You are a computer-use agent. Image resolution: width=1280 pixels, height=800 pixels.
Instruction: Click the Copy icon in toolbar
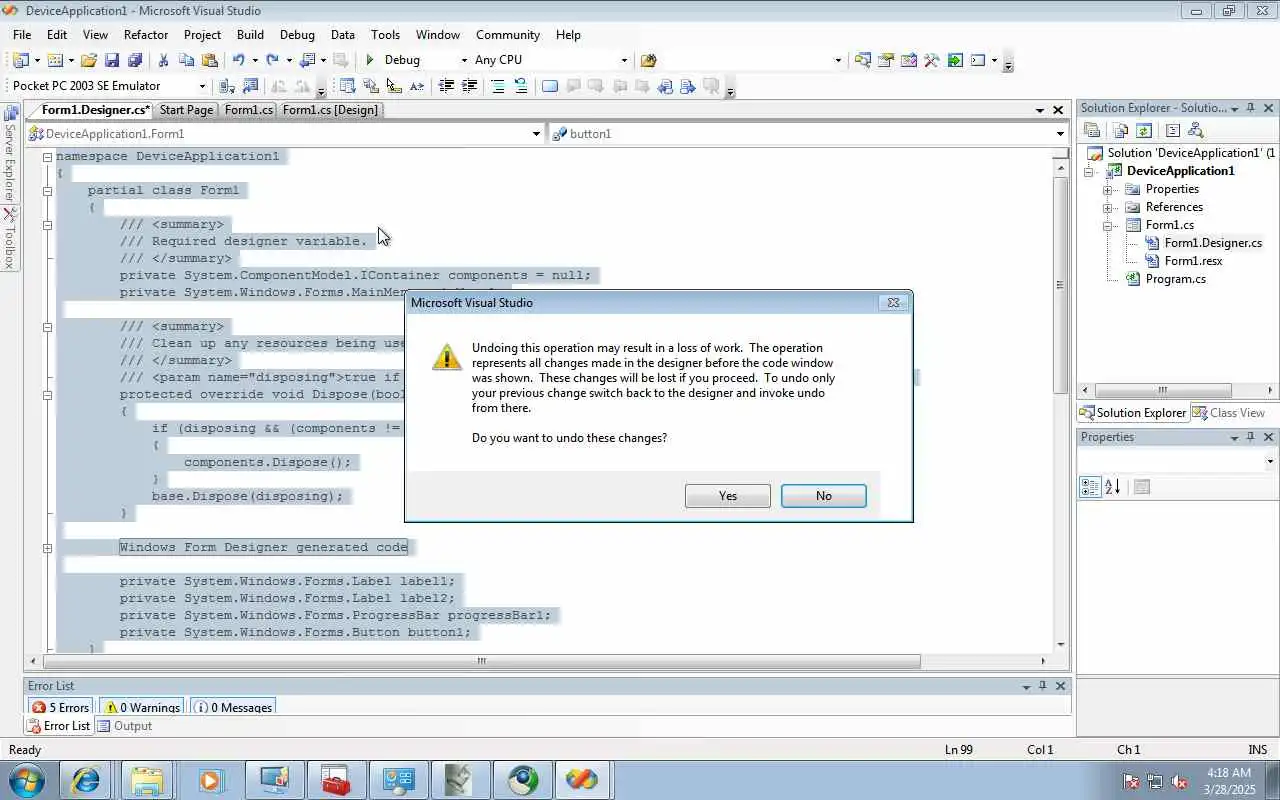(186, 60)
